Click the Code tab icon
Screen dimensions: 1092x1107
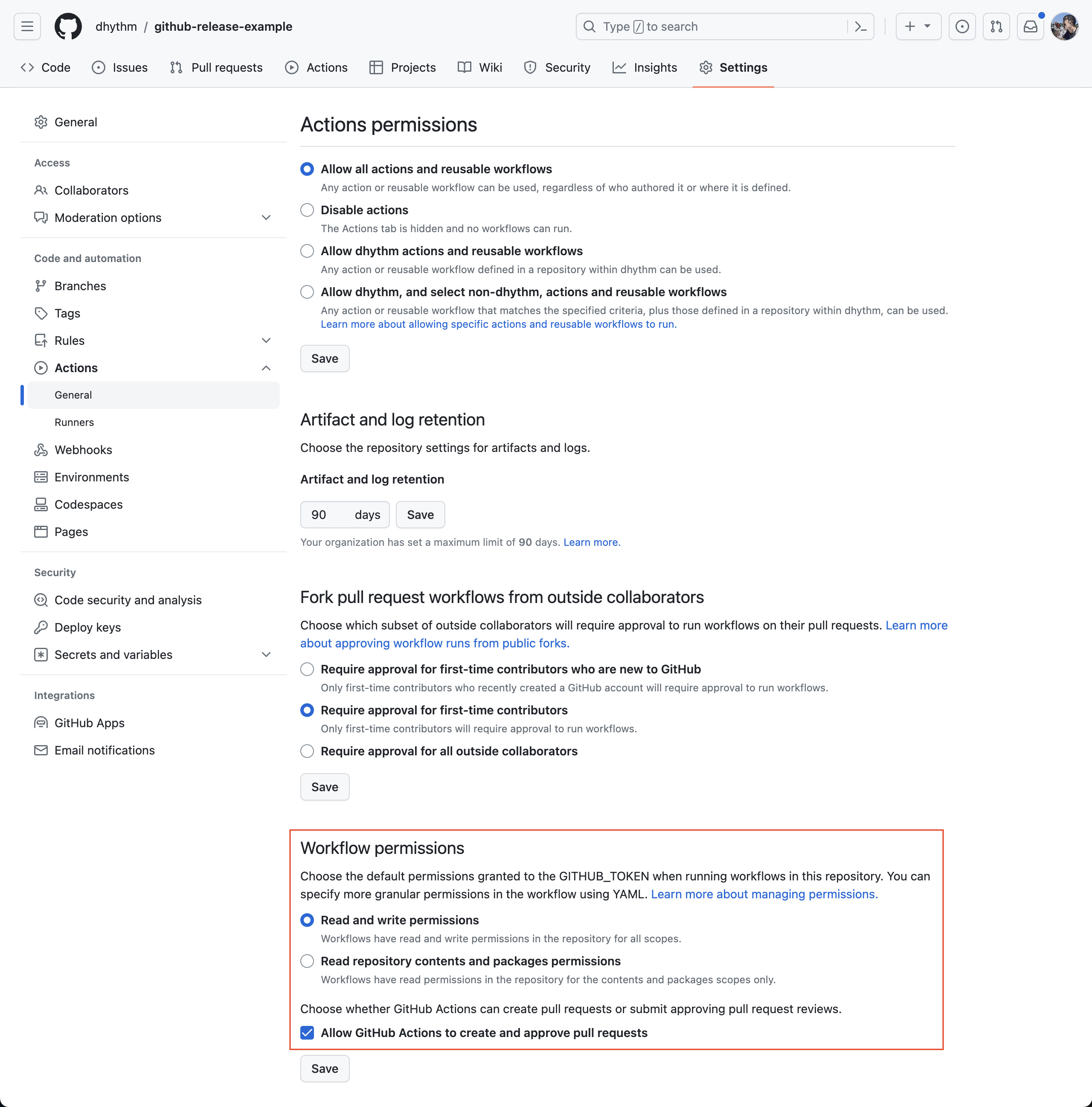point(27,67)
